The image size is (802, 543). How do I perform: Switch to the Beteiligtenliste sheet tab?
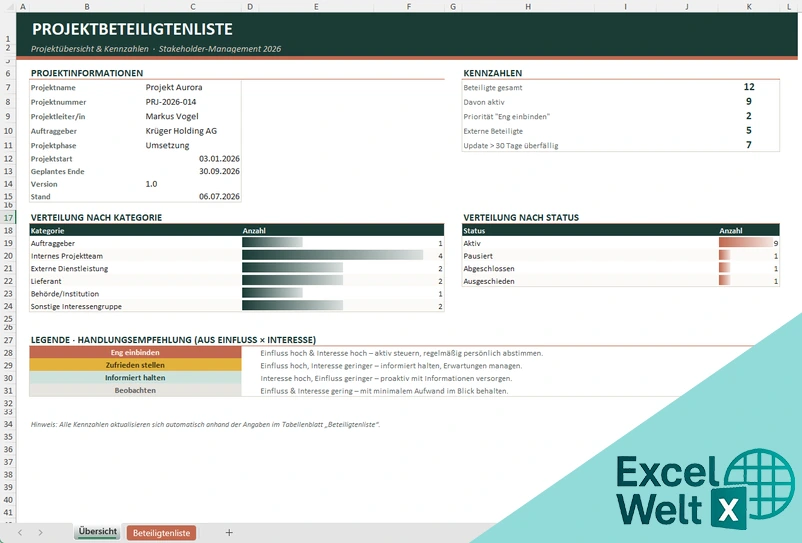point(161,533)
